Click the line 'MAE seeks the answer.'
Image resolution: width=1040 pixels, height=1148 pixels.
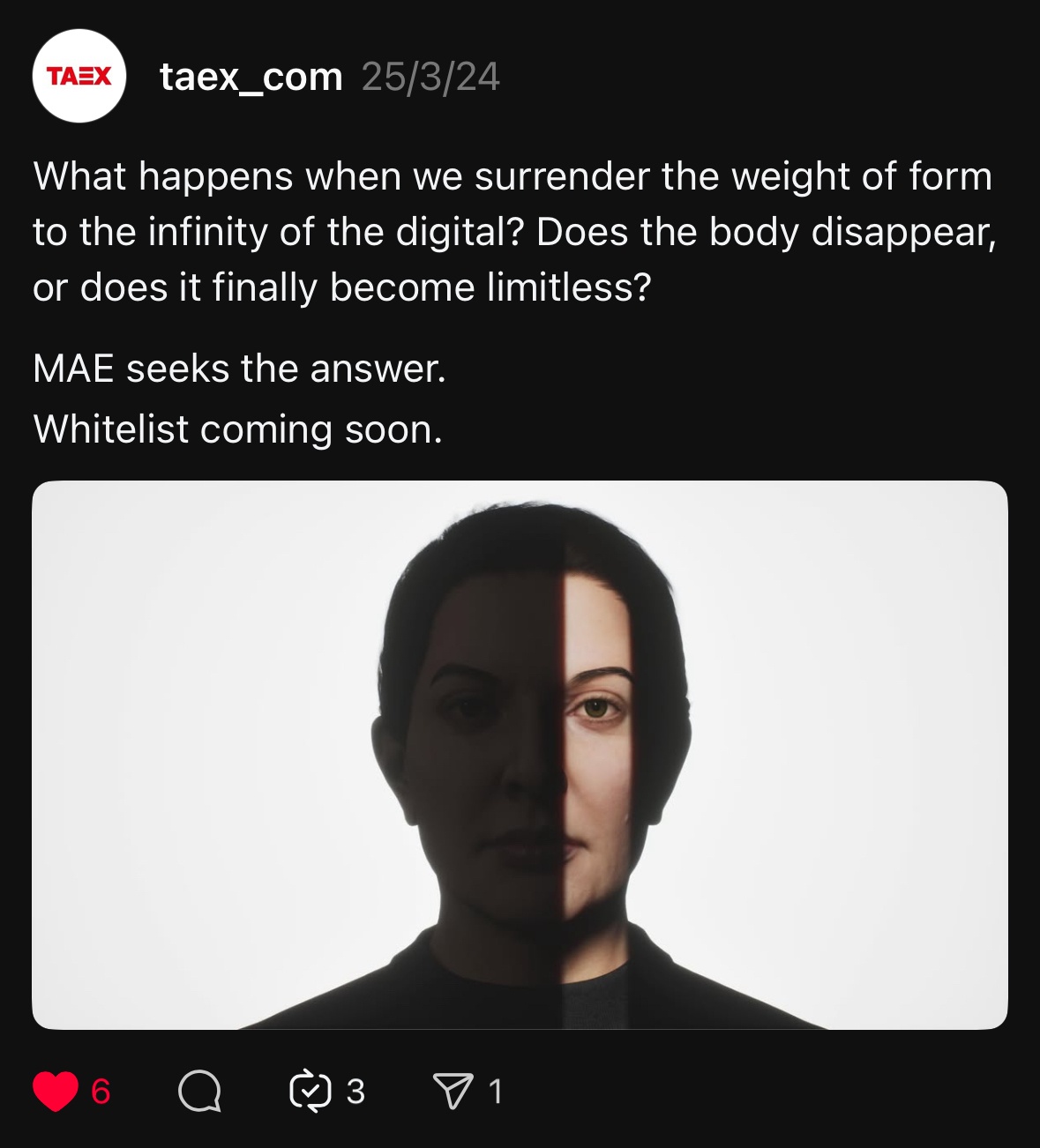pyautogui.click(x=240, y=369)
